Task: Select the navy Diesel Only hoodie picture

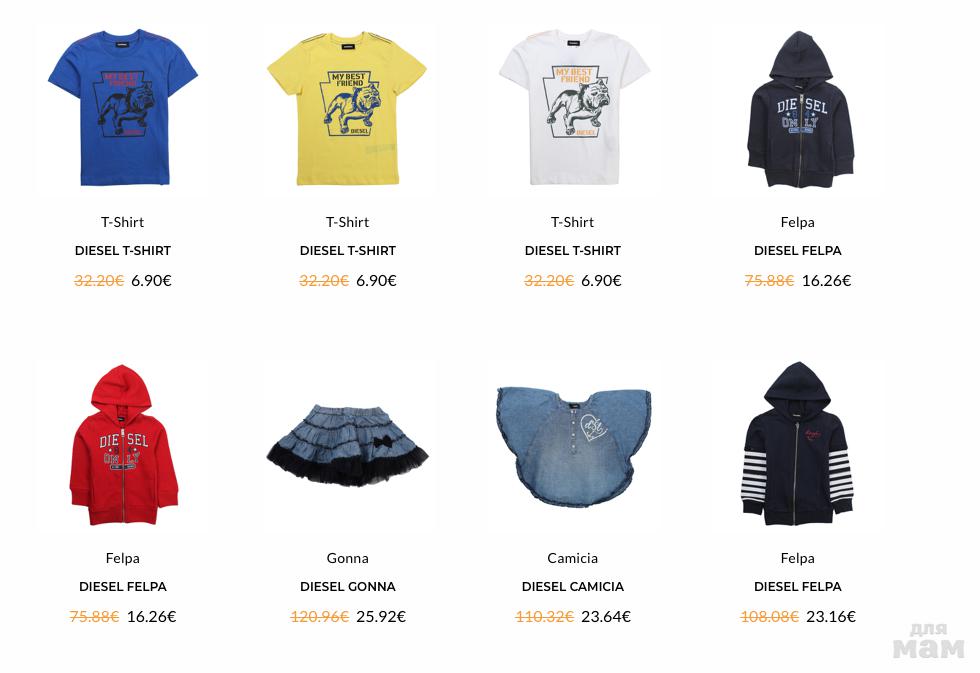Action: [x=799, y=109]
